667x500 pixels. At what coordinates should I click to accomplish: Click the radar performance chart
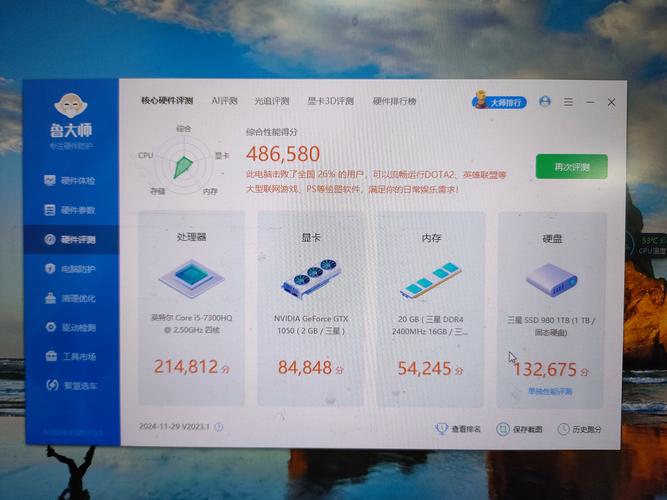183,163
